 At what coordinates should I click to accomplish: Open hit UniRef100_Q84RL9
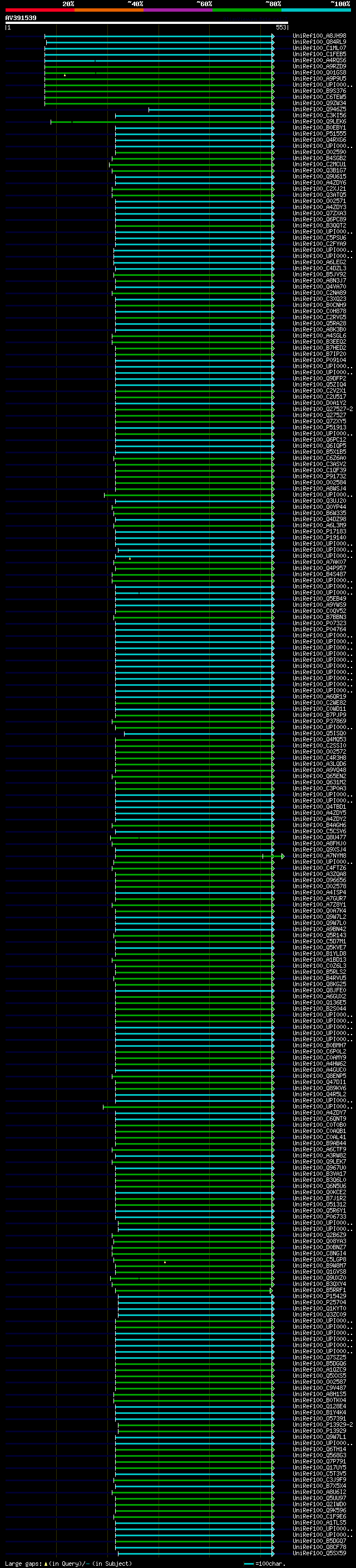pos(319,42)
